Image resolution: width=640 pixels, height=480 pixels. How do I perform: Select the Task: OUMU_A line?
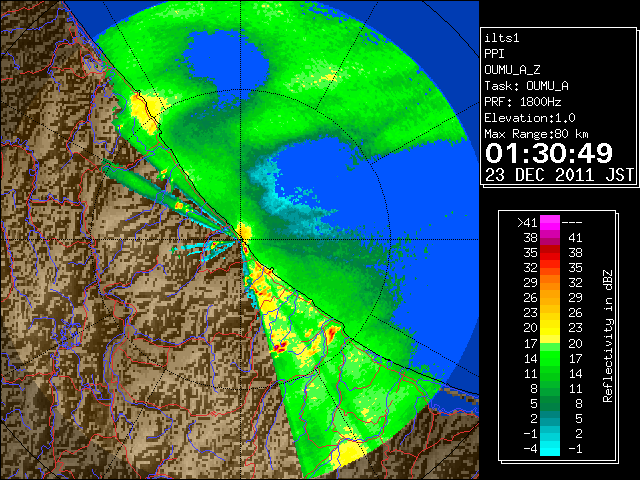click(x=527, y=86)
